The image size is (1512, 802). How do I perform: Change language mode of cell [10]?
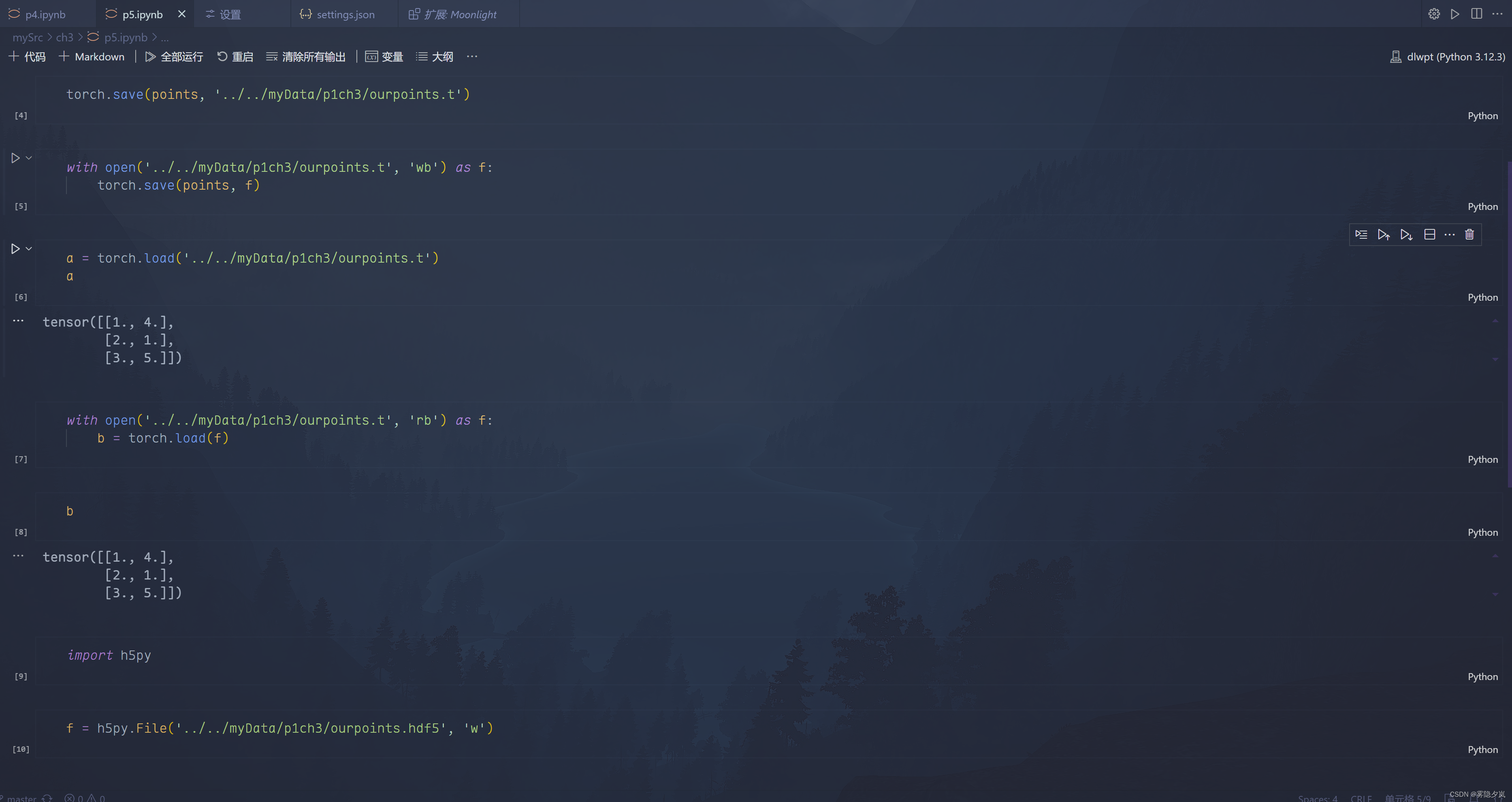[x=1483, y=750]
